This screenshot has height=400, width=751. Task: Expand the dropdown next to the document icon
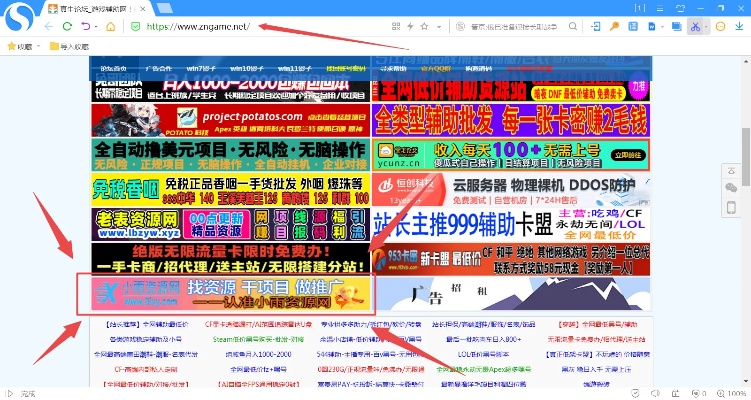(662, 27)
